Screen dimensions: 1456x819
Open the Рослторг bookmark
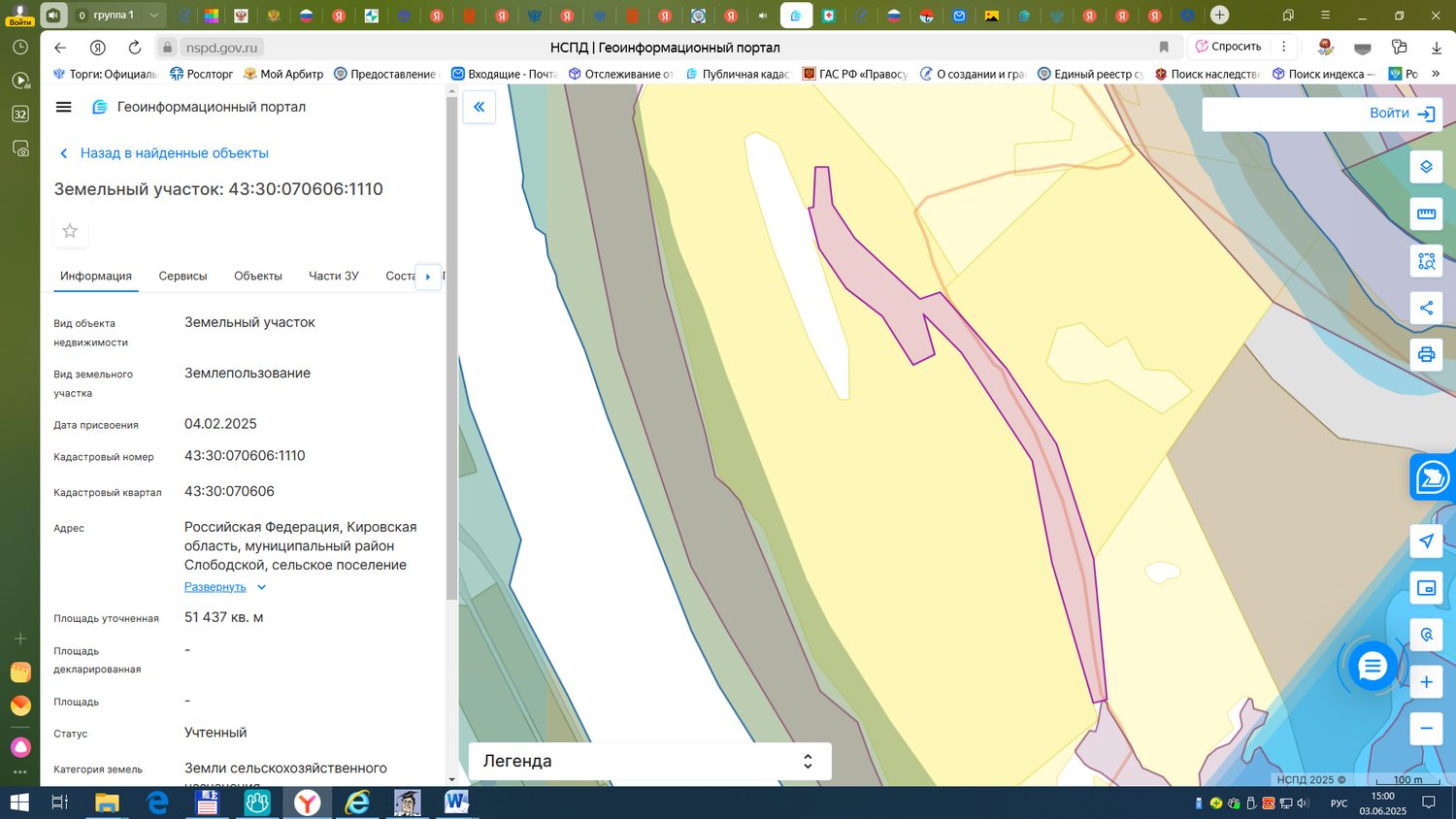click(202, 74)
